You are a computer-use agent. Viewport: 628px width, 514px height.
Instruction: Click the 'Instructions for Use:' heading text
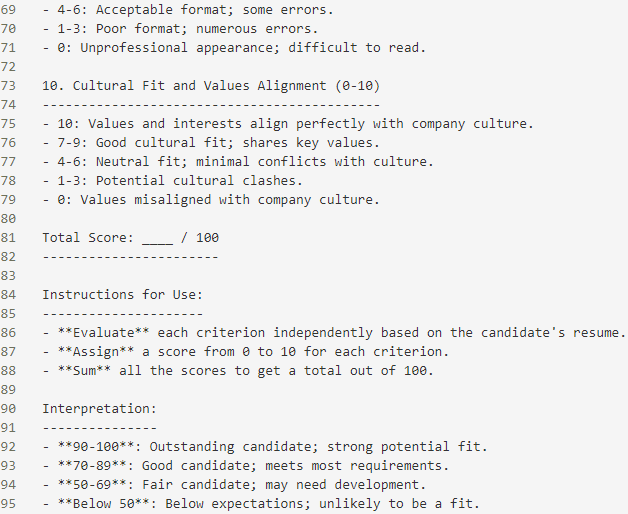click(x=123, y=295)
